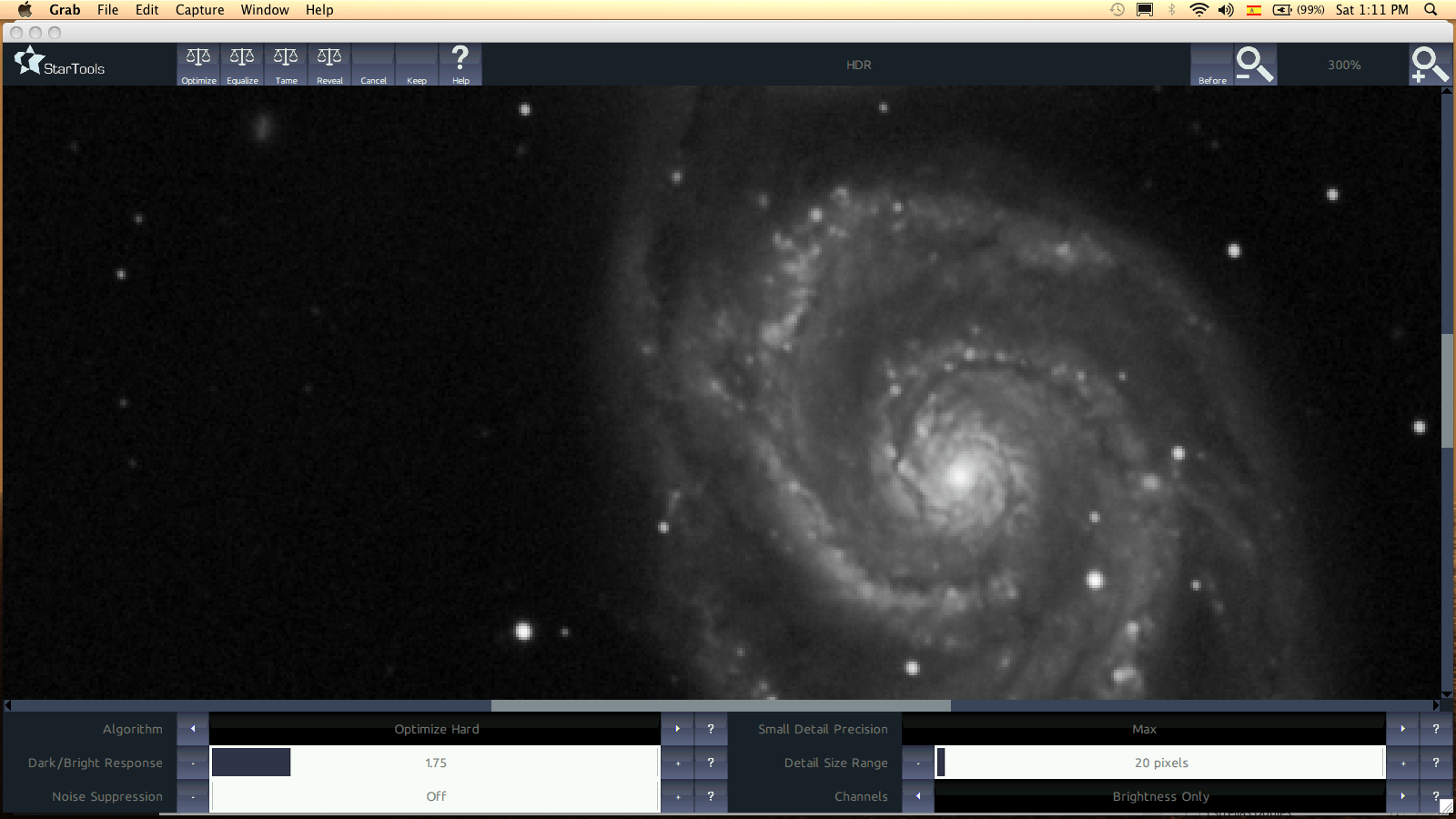Open the Edit menu
Screen dimensions: 1456x819
147,10
